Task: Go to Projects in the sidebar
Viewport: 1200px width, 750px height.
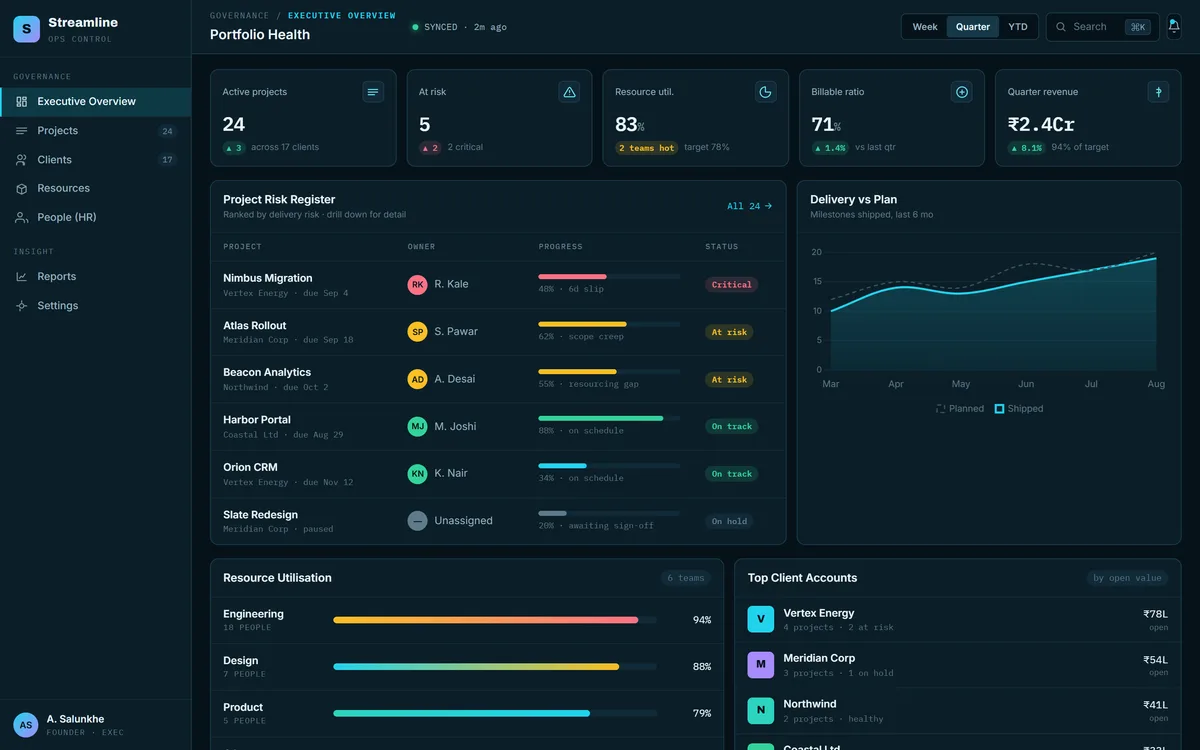Action: tap(95, 131)
